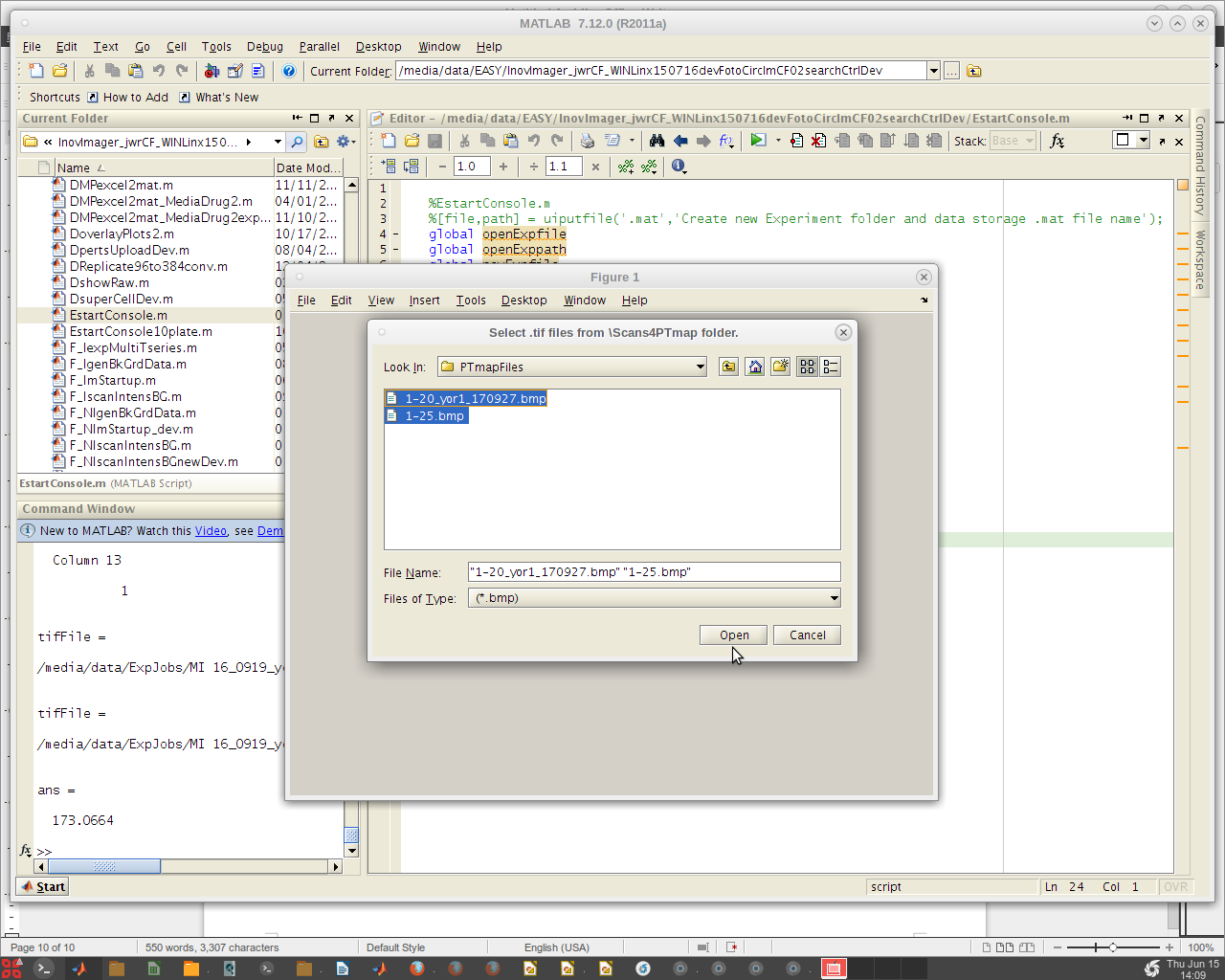The height and width of the screenshot is (980, 1225).
Task: Expand the Look In folder dropdown
Action: pos(700,367)
